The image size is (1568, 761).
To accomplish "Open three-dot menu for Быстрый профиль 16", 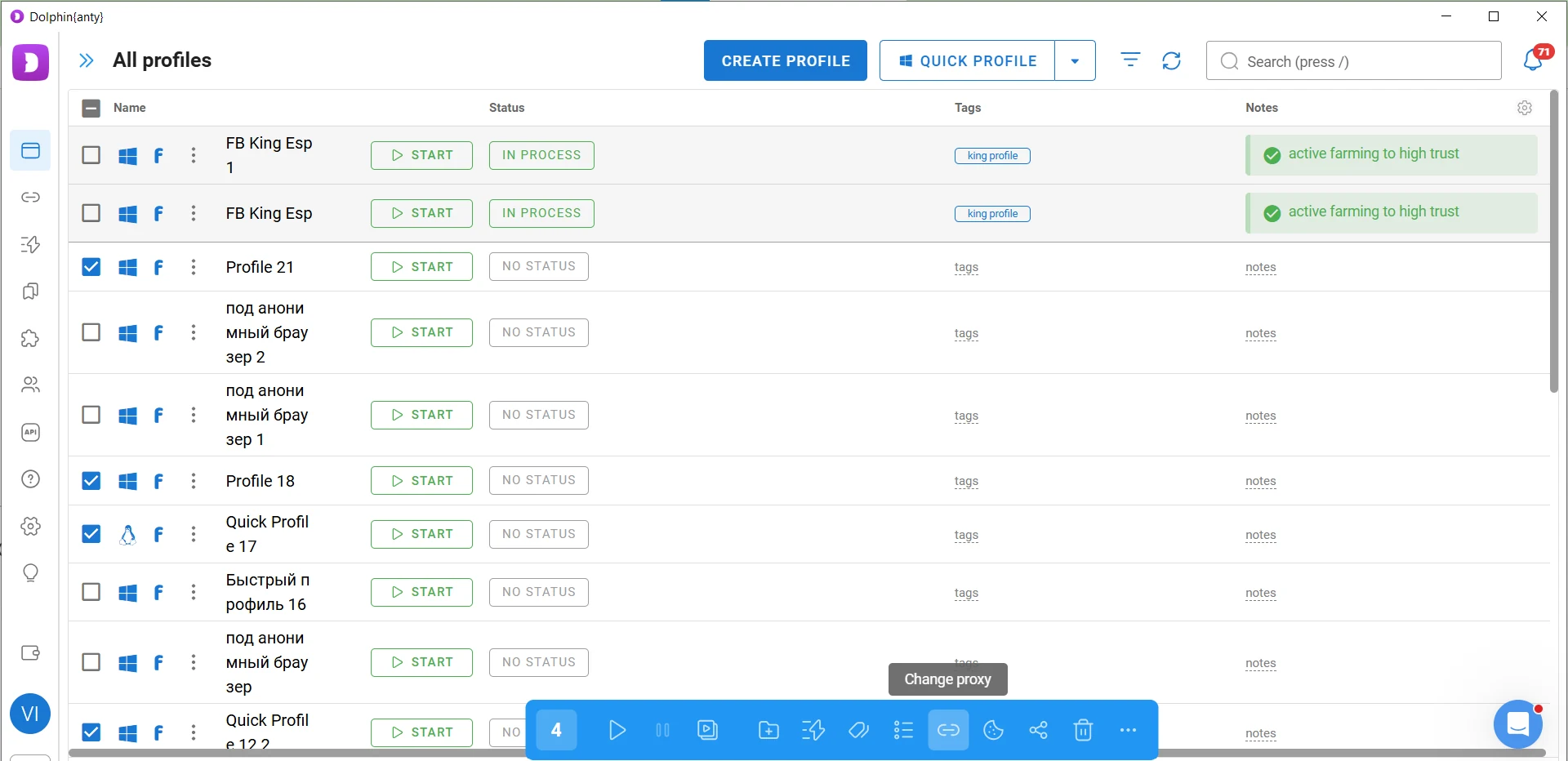I will point(194,592).
